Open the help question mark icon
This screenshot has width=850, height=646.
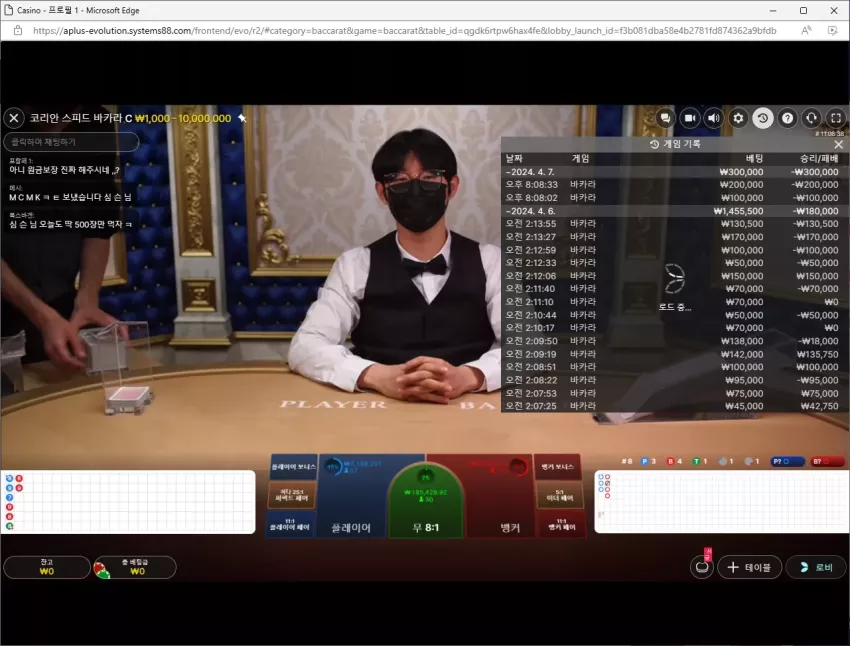click(787, 118)
